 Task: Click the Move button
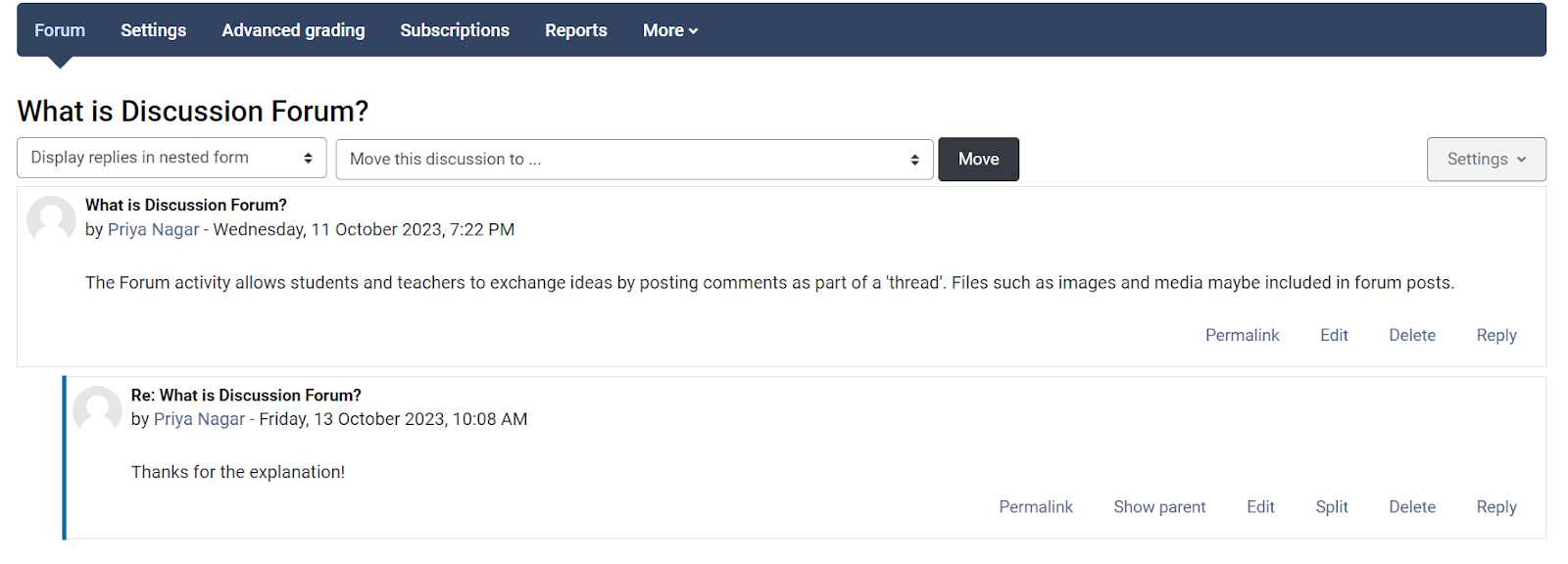pyautogui.click(x=978, y=160)
